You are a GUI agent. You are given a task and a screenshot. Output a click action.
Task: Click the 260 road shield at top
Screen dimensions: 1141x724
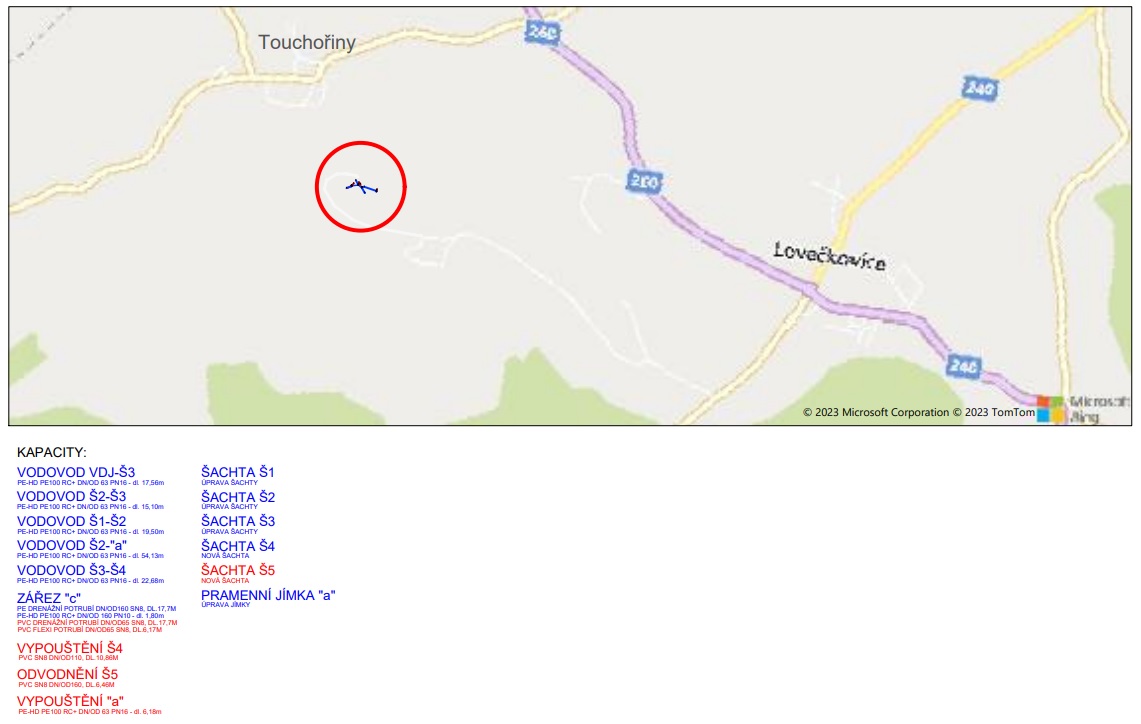click(x=542, y=31)
